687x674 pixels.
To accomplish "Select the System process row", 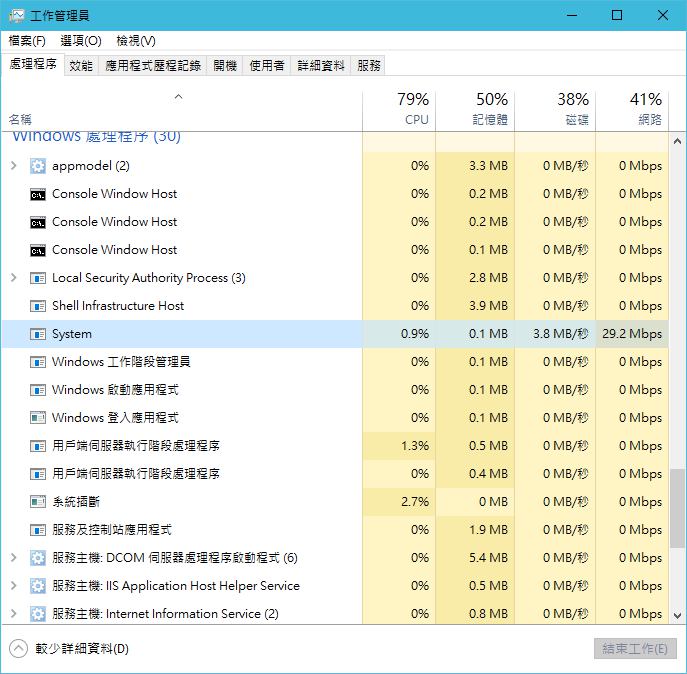I will tap(335, 334).
